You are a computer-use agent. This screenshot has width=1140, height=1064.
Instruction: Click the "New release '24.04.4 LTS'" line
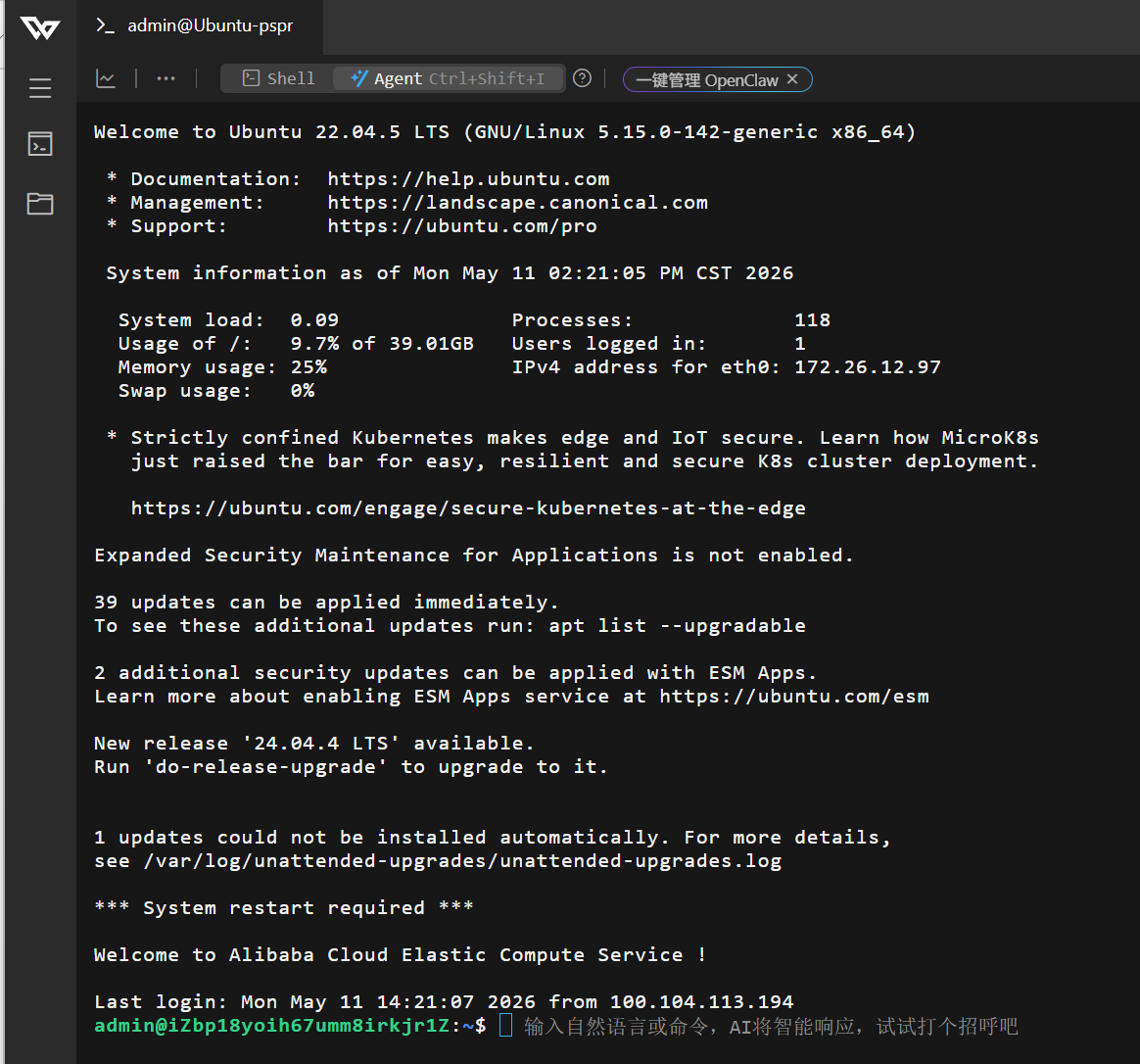coord(314,744)
